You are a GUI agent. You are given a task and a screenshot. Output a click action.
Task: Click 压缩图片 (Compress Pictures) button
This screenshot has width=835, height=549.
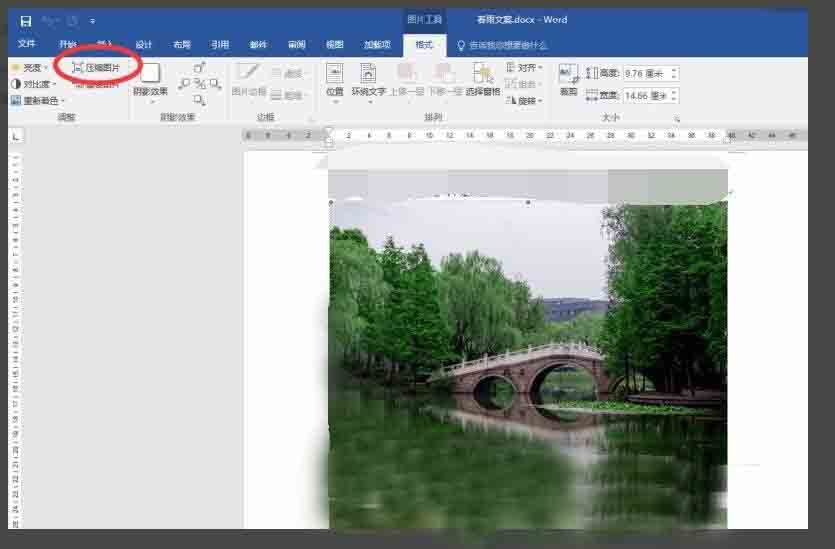coord(96,68)
